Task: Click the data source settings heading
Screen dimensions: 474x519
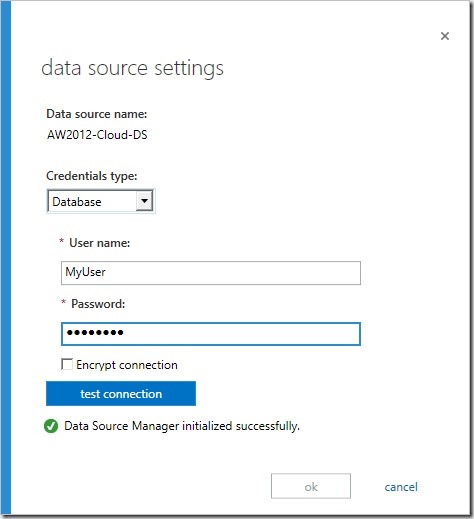Action: pos(132,68)
